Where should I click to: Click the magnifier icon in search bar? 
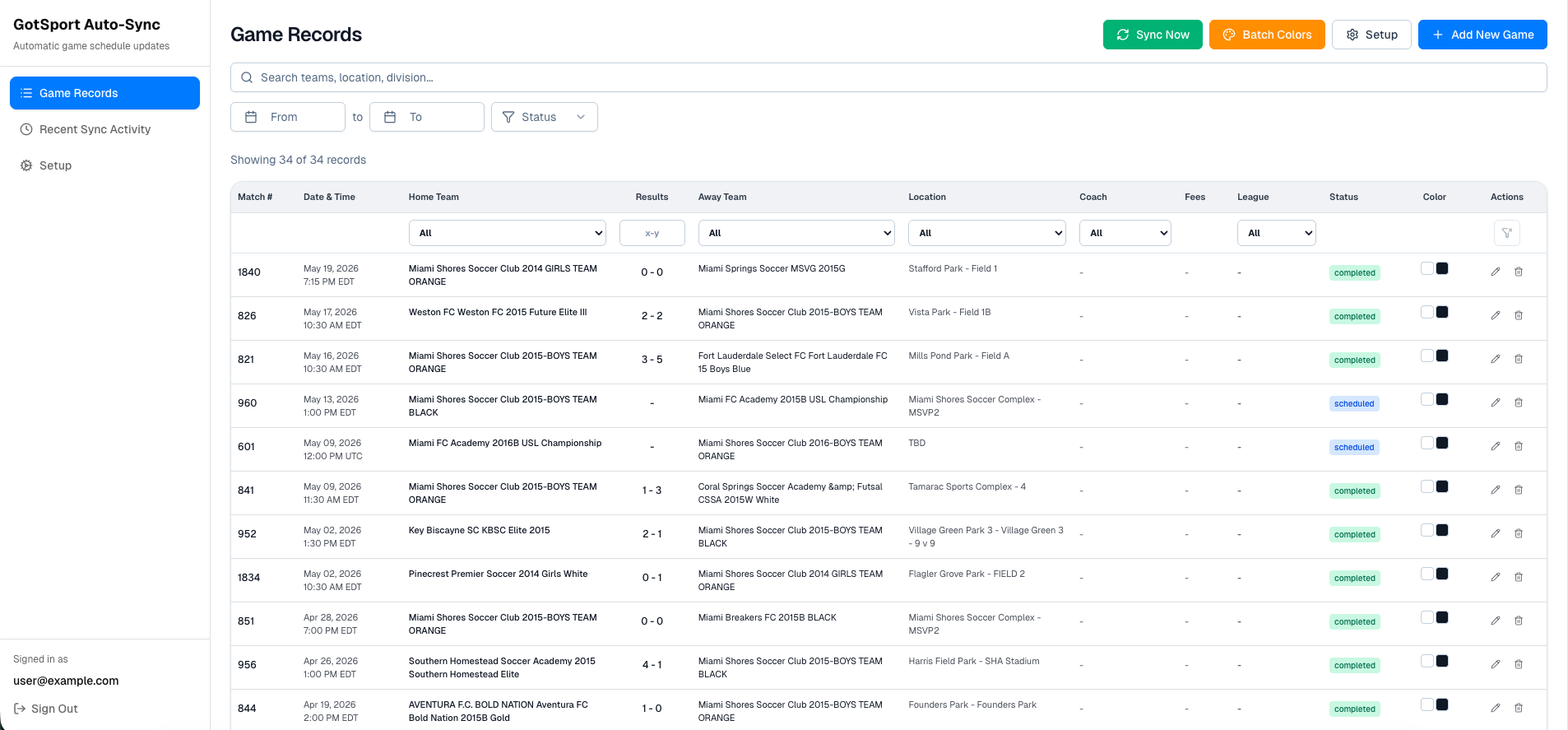pyautogui.click(x=247, y=77)
